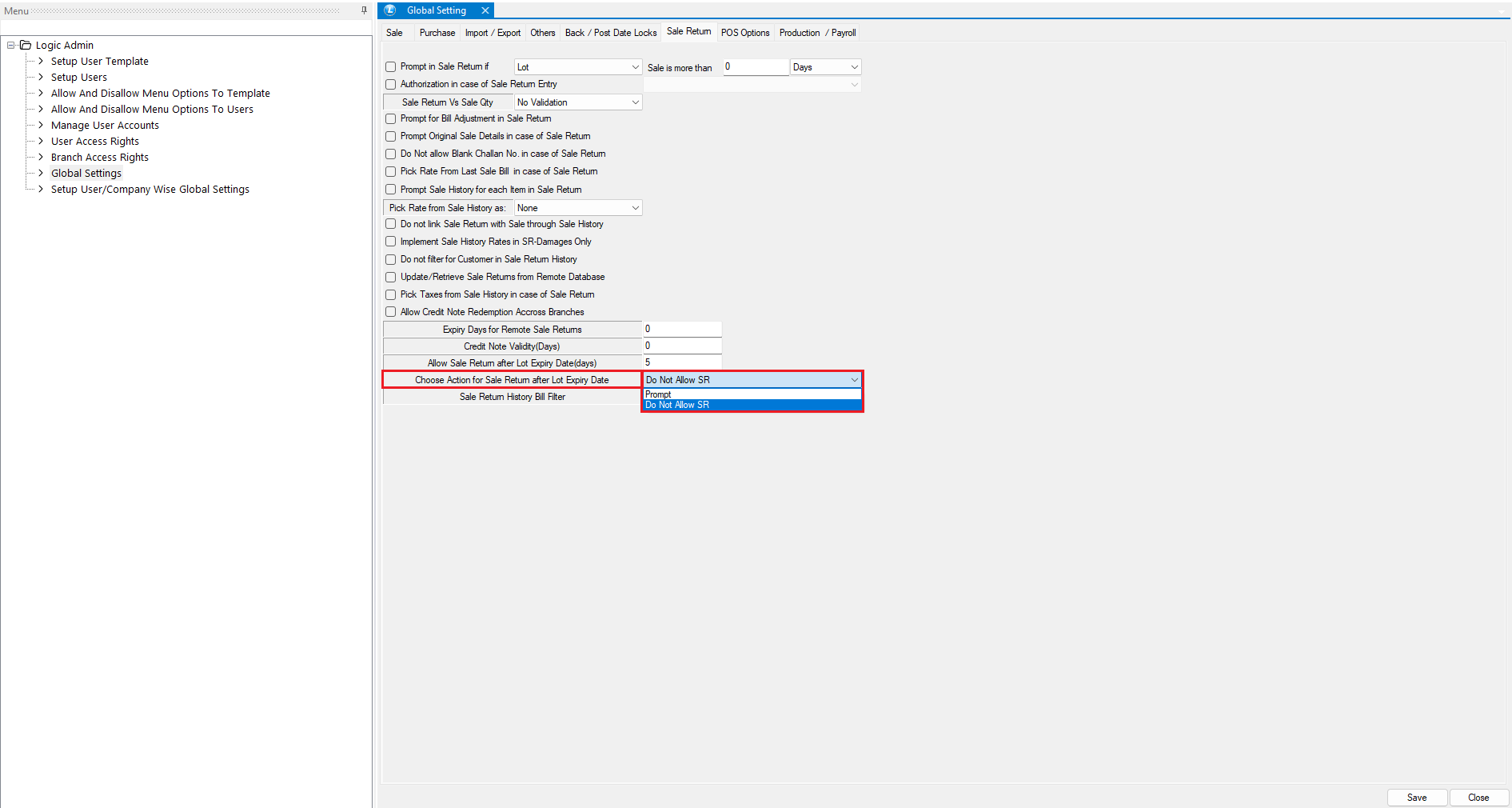Viewport: 1512px width, 808px height.
Task: Close the Global Setting tab with X
Action: [485, 10]
